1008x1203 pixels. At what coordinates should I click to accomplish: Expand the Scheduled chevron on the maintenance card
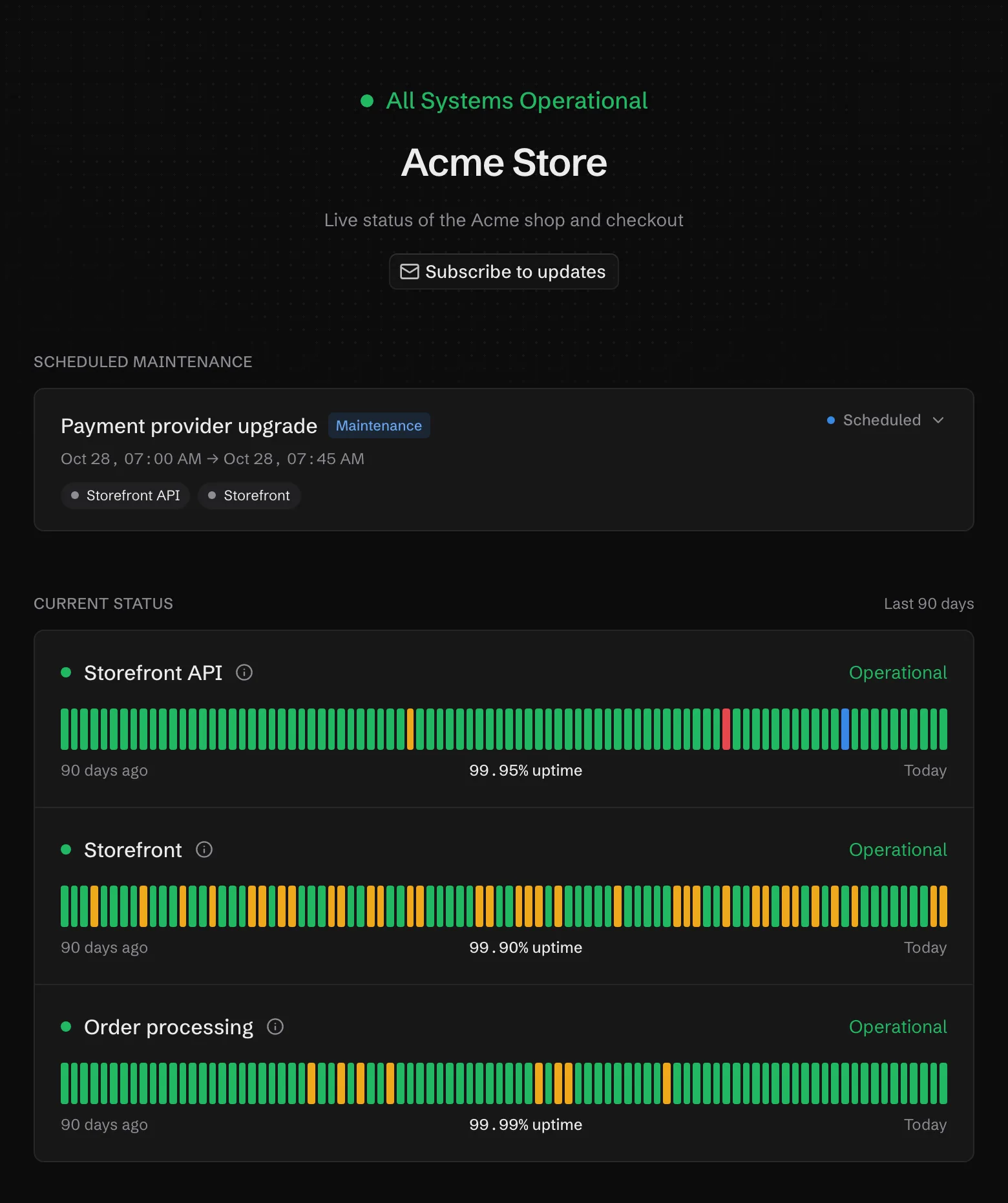coord(938,420)
